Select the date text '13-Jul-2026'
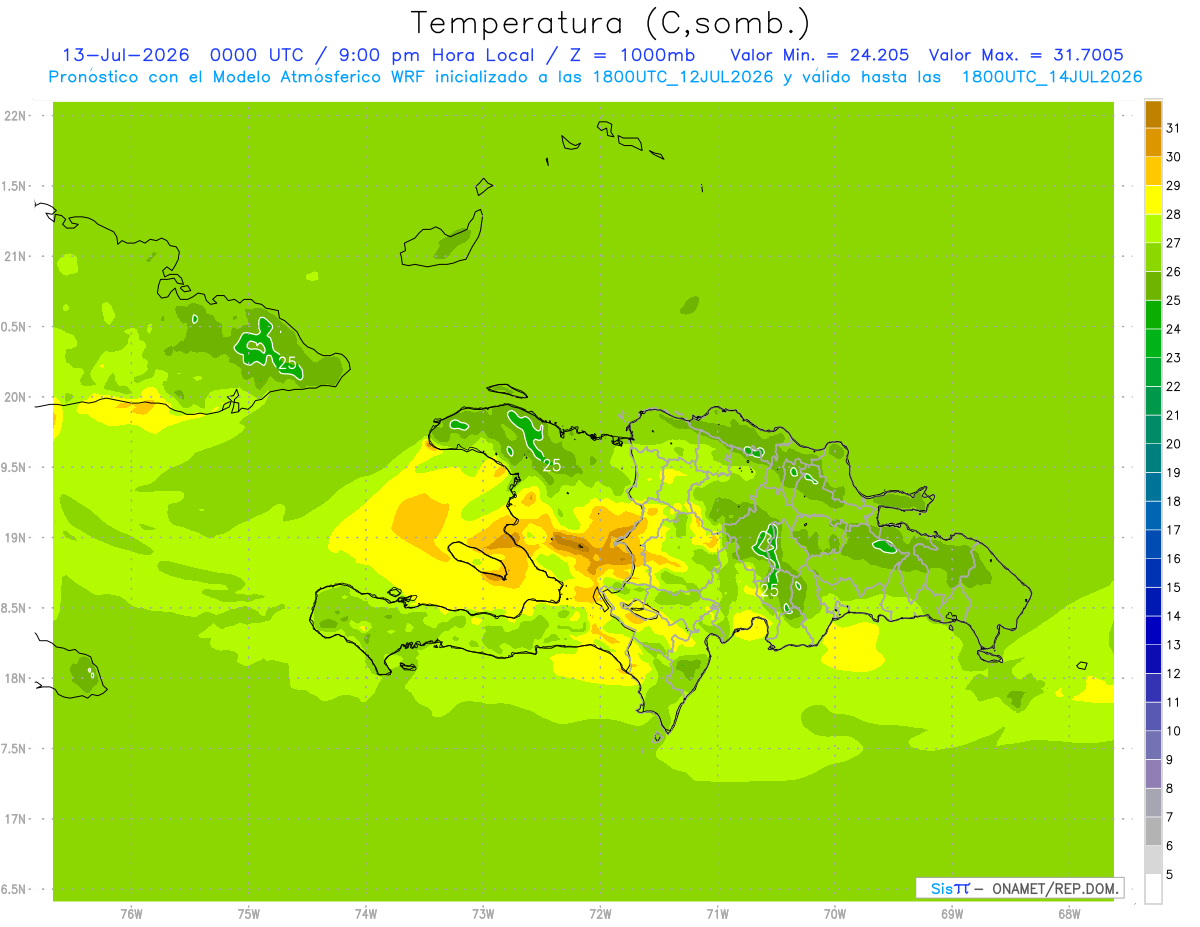Image resolution: width=1200 pixels, height=927 pixels. (126, 55)
